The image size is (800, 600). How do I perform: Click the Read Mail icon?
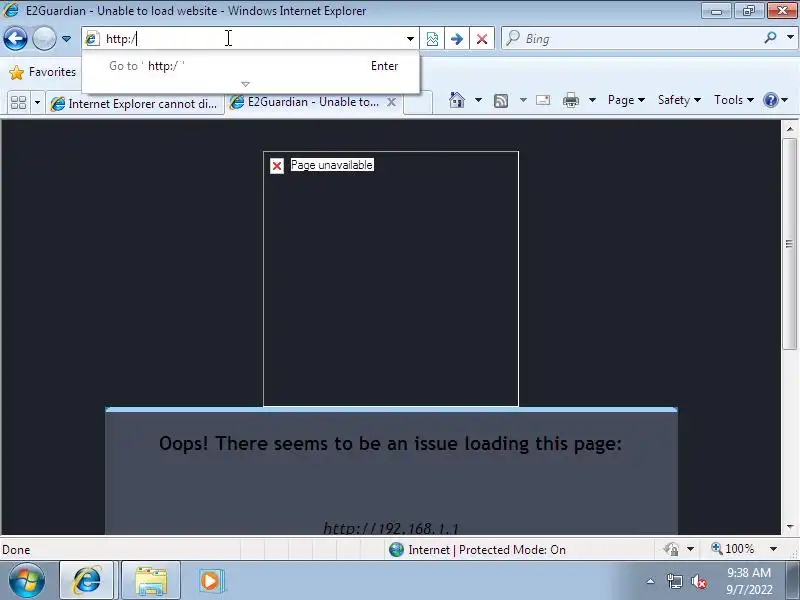pos(543,100)
